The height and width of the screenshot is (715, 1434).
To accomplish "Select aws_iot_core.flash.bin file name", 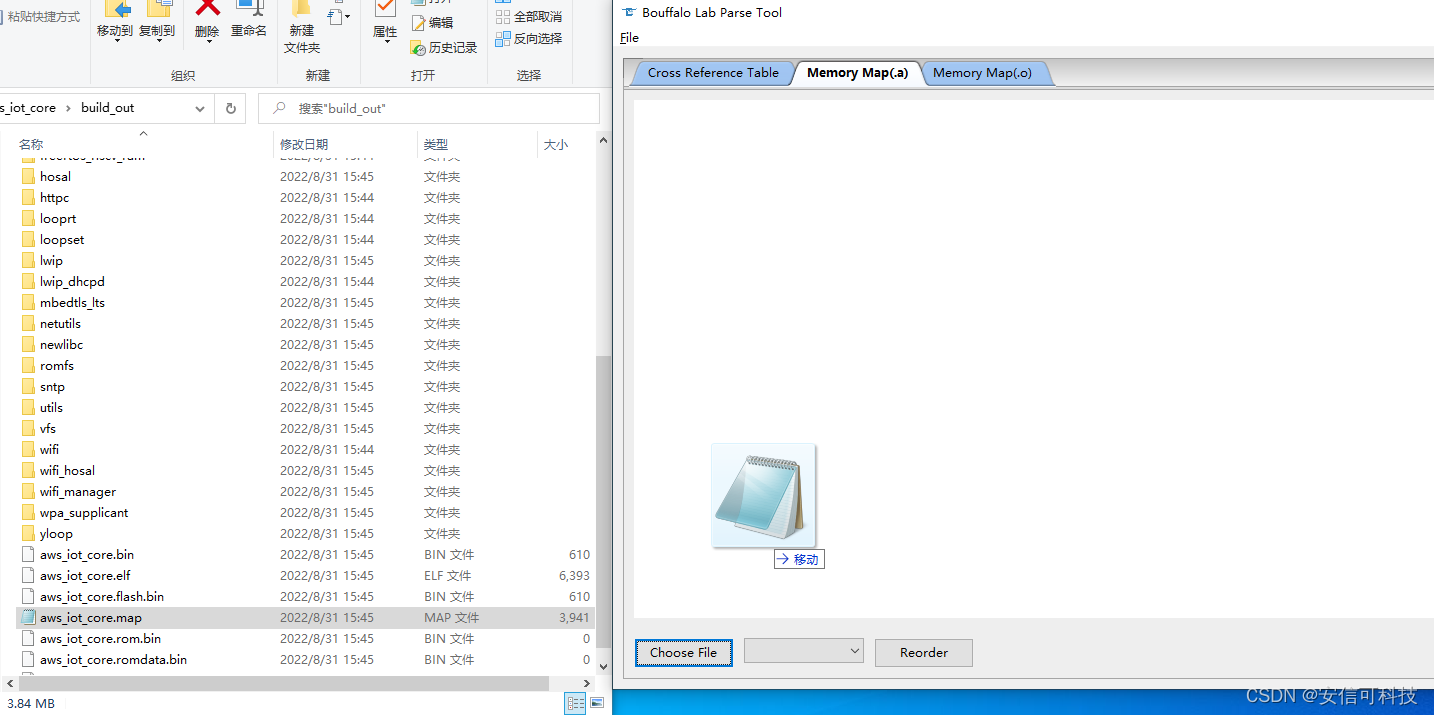I will (x=102, y=597).
